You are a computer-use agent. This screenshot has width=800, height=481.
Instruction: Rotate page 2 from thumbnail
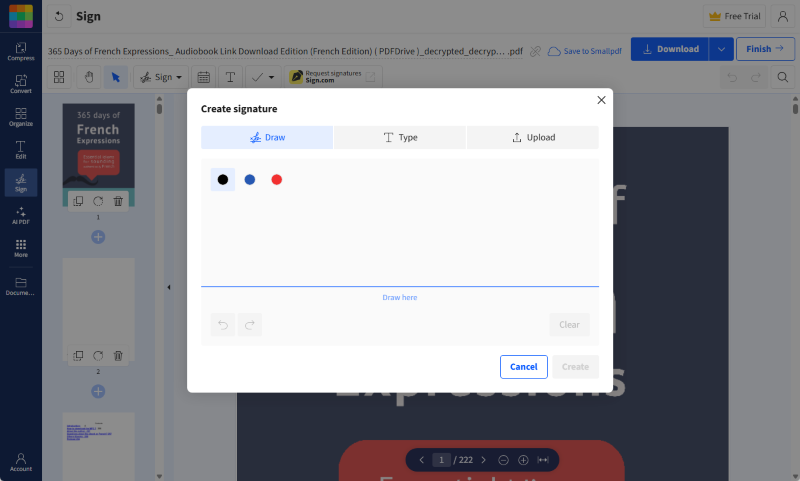click(x=98, y=356)
